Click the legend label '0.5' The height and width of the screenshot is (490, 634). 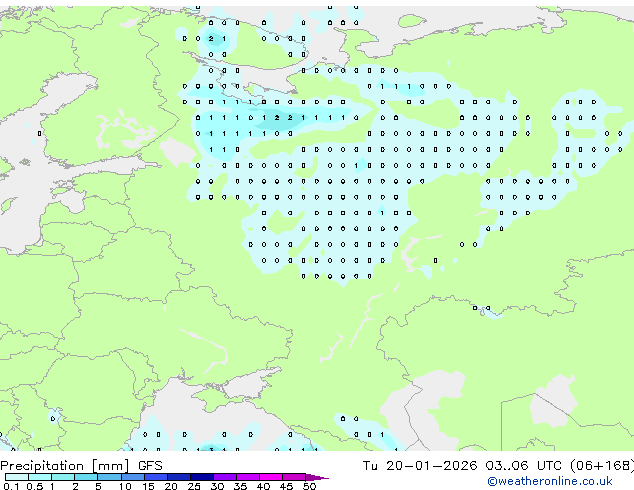pos(34,486)
